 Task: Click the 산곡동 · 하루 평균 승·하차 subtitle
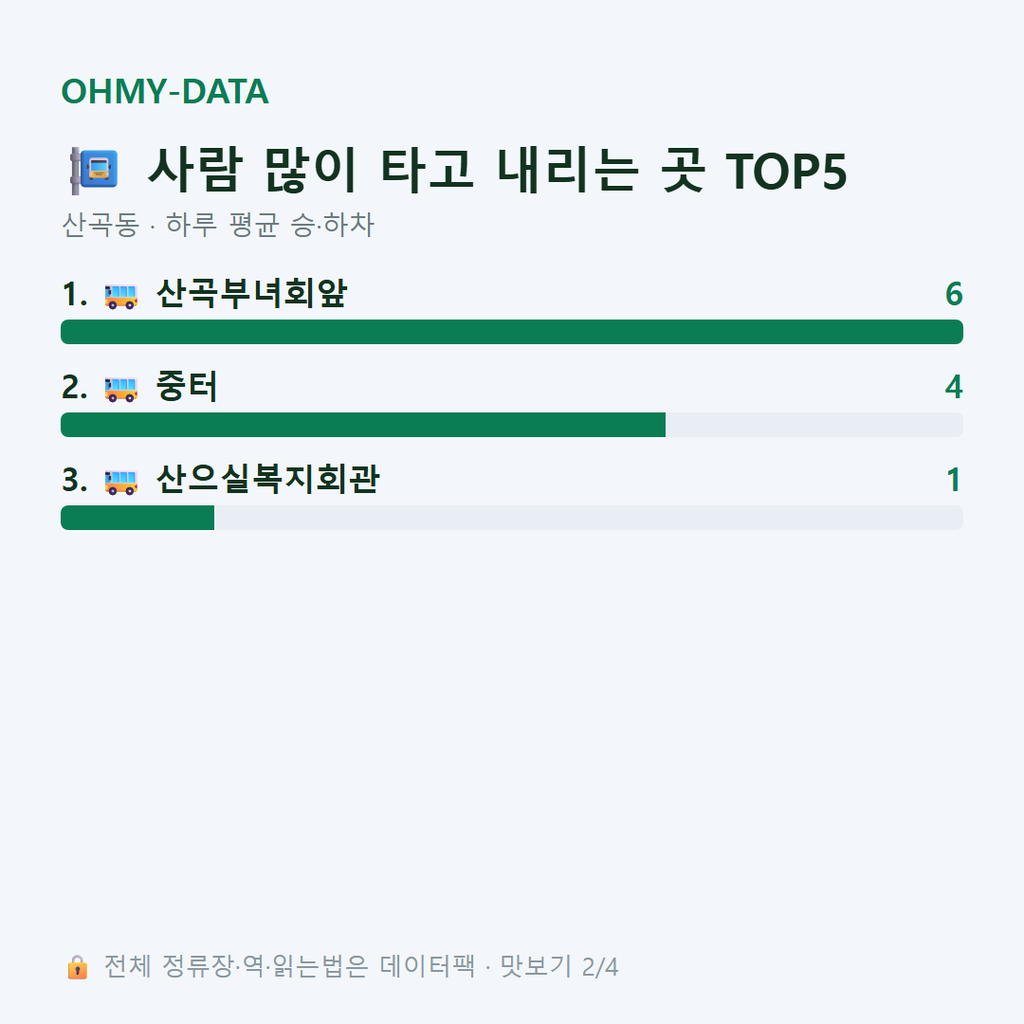click(x=218, y=225)
